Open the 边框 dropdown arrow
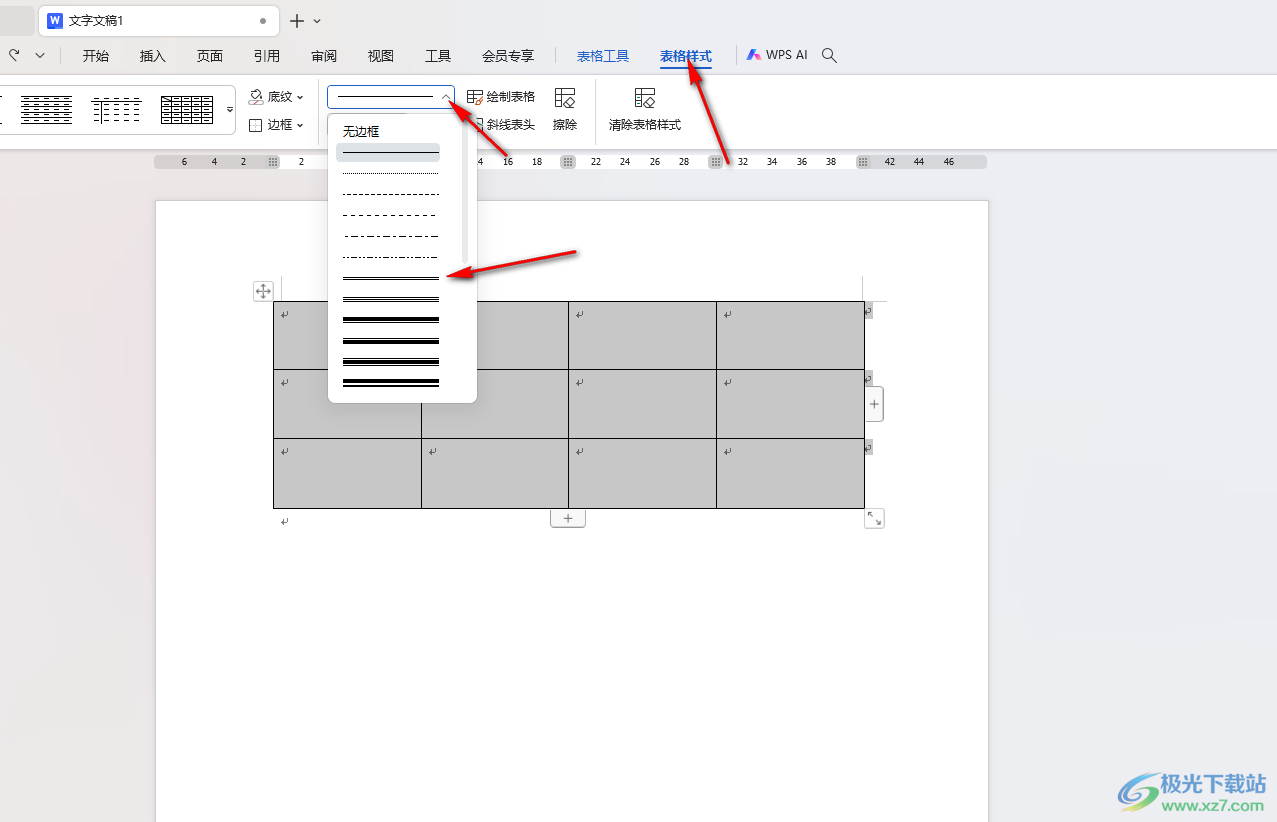 300,126
